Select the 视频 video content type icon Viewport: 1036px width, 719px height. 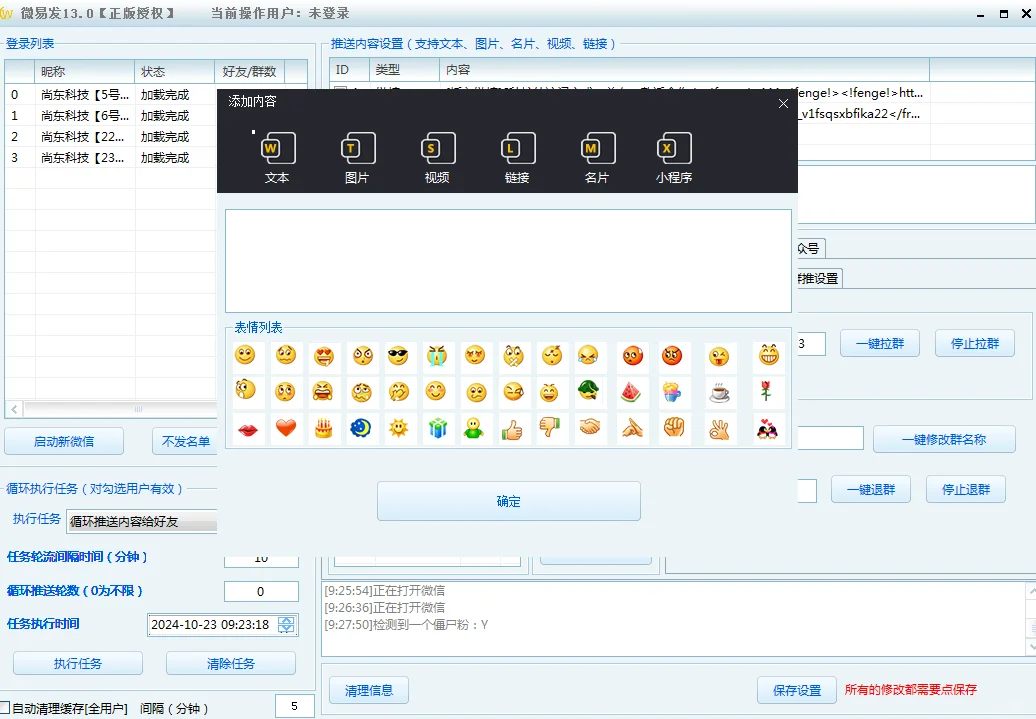pyautogui.click(x=437, y=157)
